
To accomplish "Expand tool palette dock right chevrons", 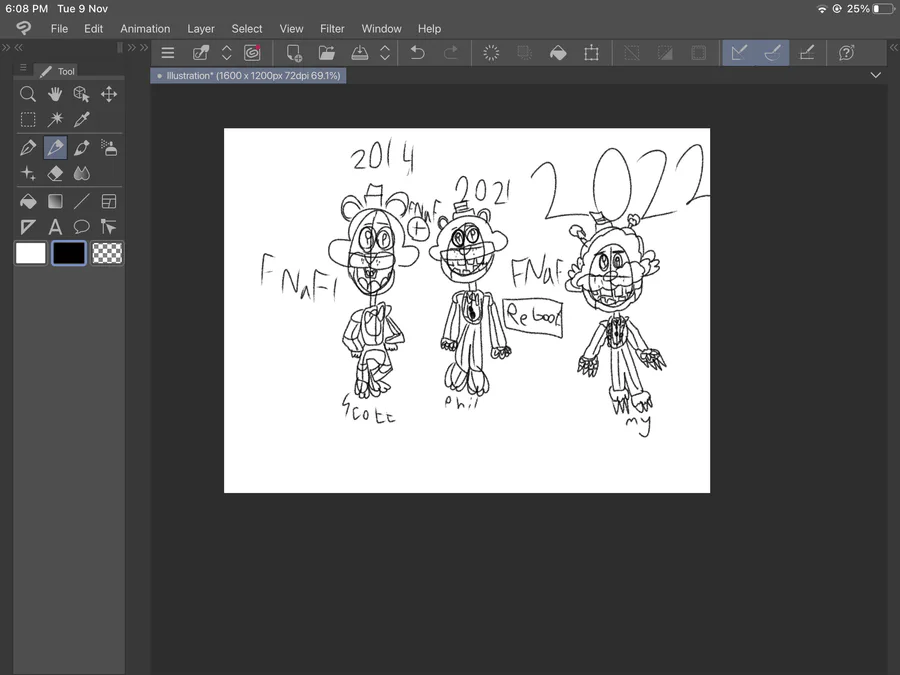I will pyautogui.click(x=131, y=48).
